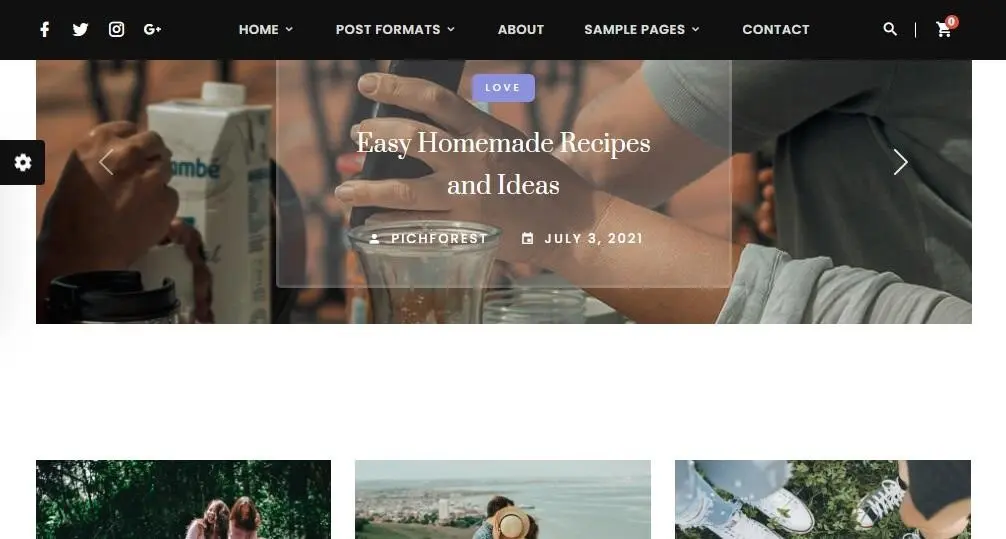This screenshot has height=539, width=1006.
Task: Open Easy Homemade Recipes and Ideas post
Action: click(504, 164)
